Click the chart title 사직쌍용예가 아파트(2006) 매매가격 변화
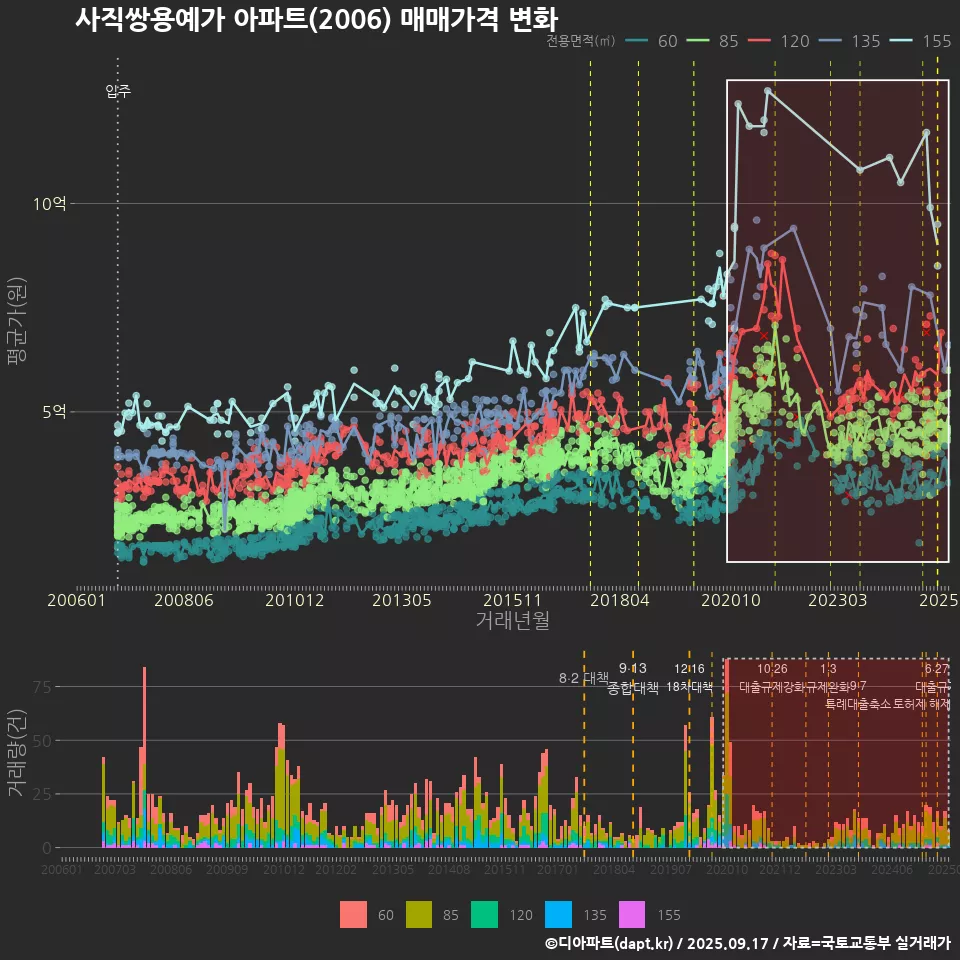The height and width of the screenshot is (960, 960). coord(317,19)
